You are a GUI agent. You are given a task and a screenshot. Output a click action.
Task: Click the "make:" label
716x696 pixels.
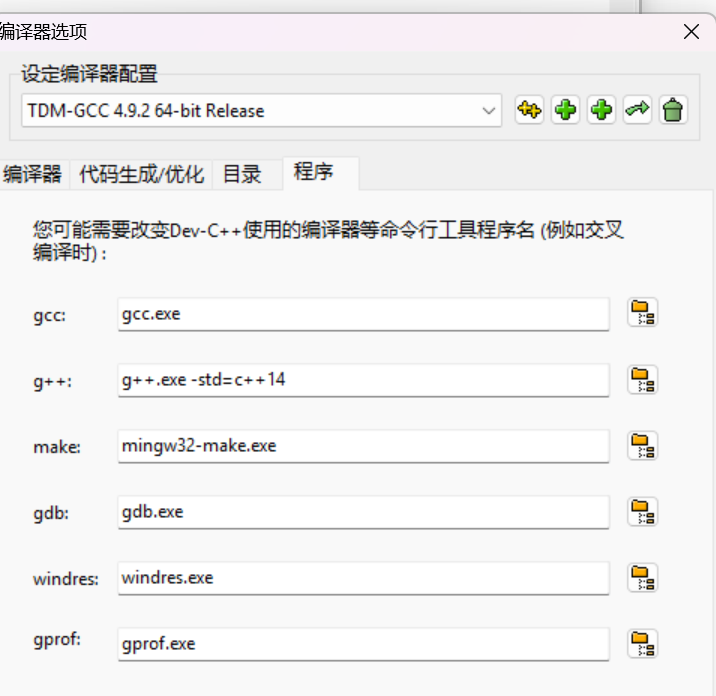click(x=57, y=447)
